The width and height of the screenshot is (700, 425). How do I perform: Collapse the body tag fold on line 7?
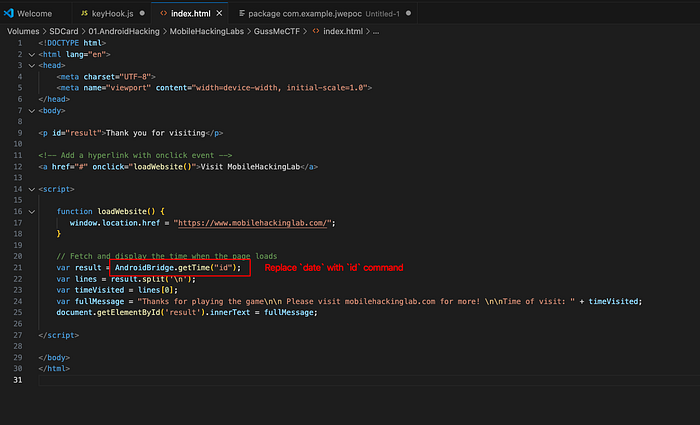point(32,111)
